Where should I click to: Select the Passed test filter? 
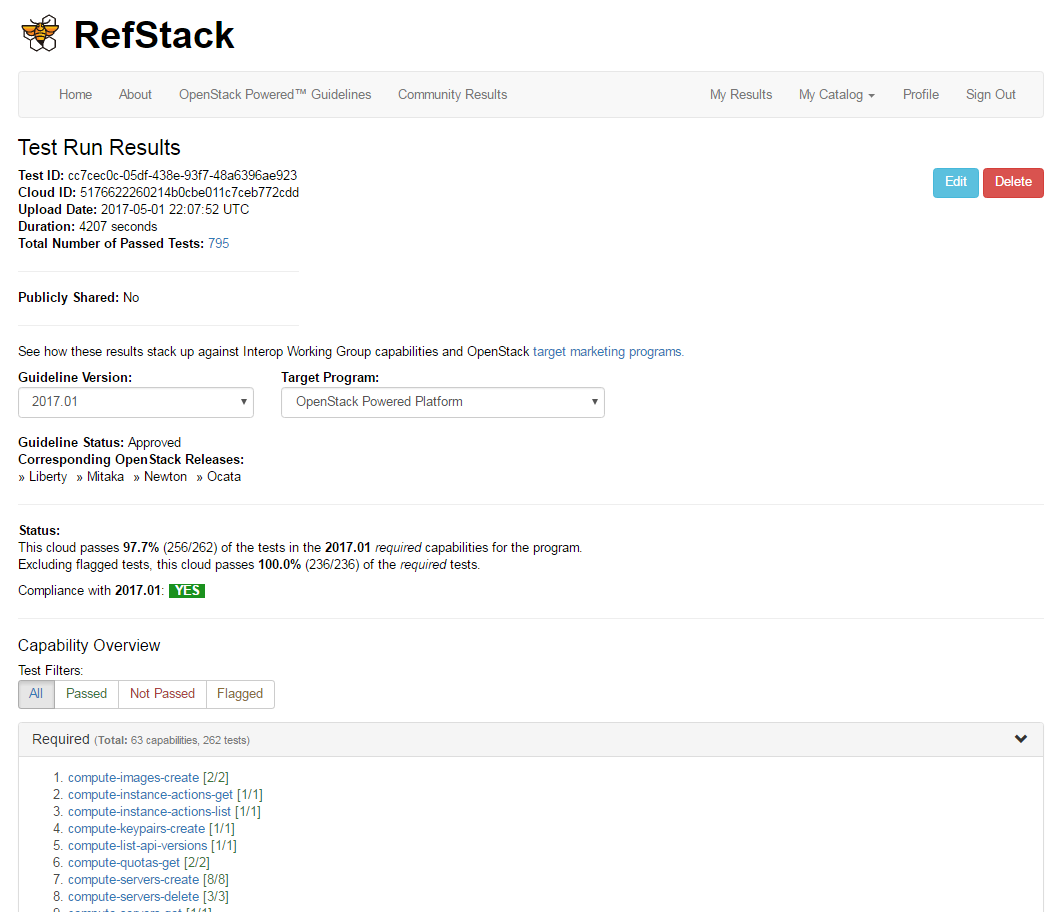(x=87, y=694)
